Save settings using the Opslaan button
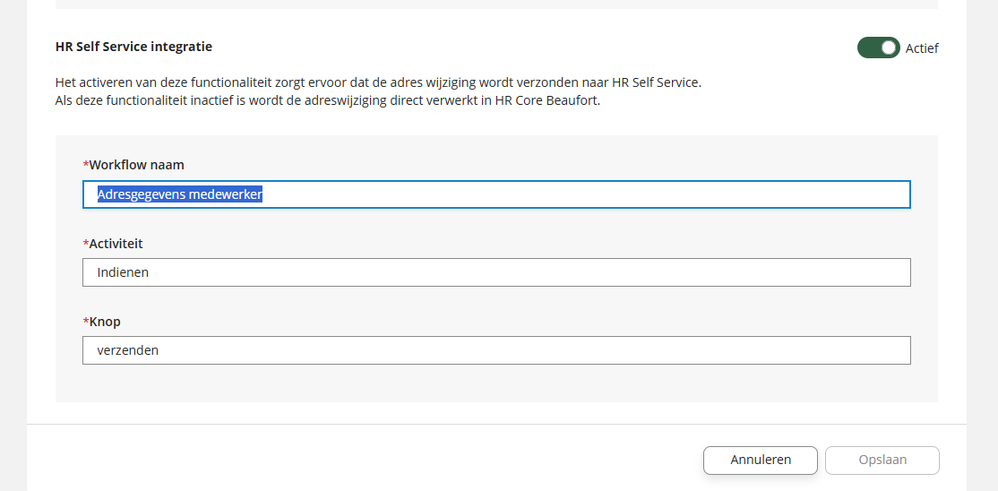Viewport: 998px width, 491px height. tap(882, 460)
